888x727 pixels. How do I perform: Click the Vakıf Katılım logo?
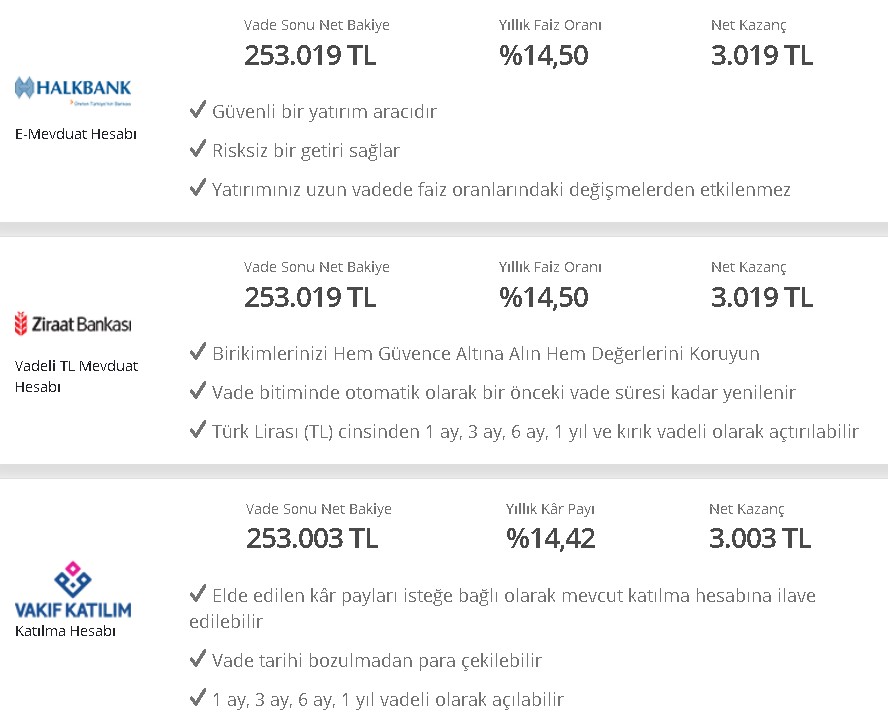click(72, 589)
